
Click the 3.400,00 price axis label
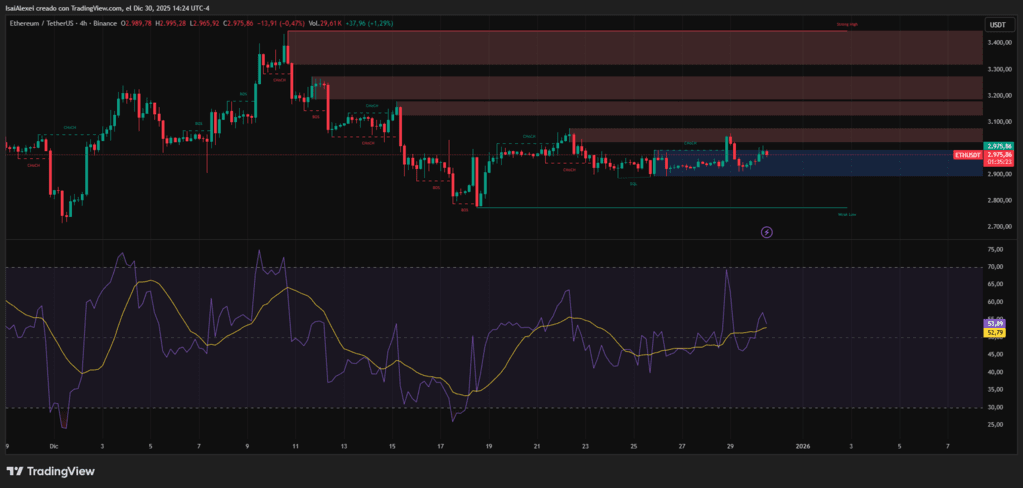(x=1000, y=43)
